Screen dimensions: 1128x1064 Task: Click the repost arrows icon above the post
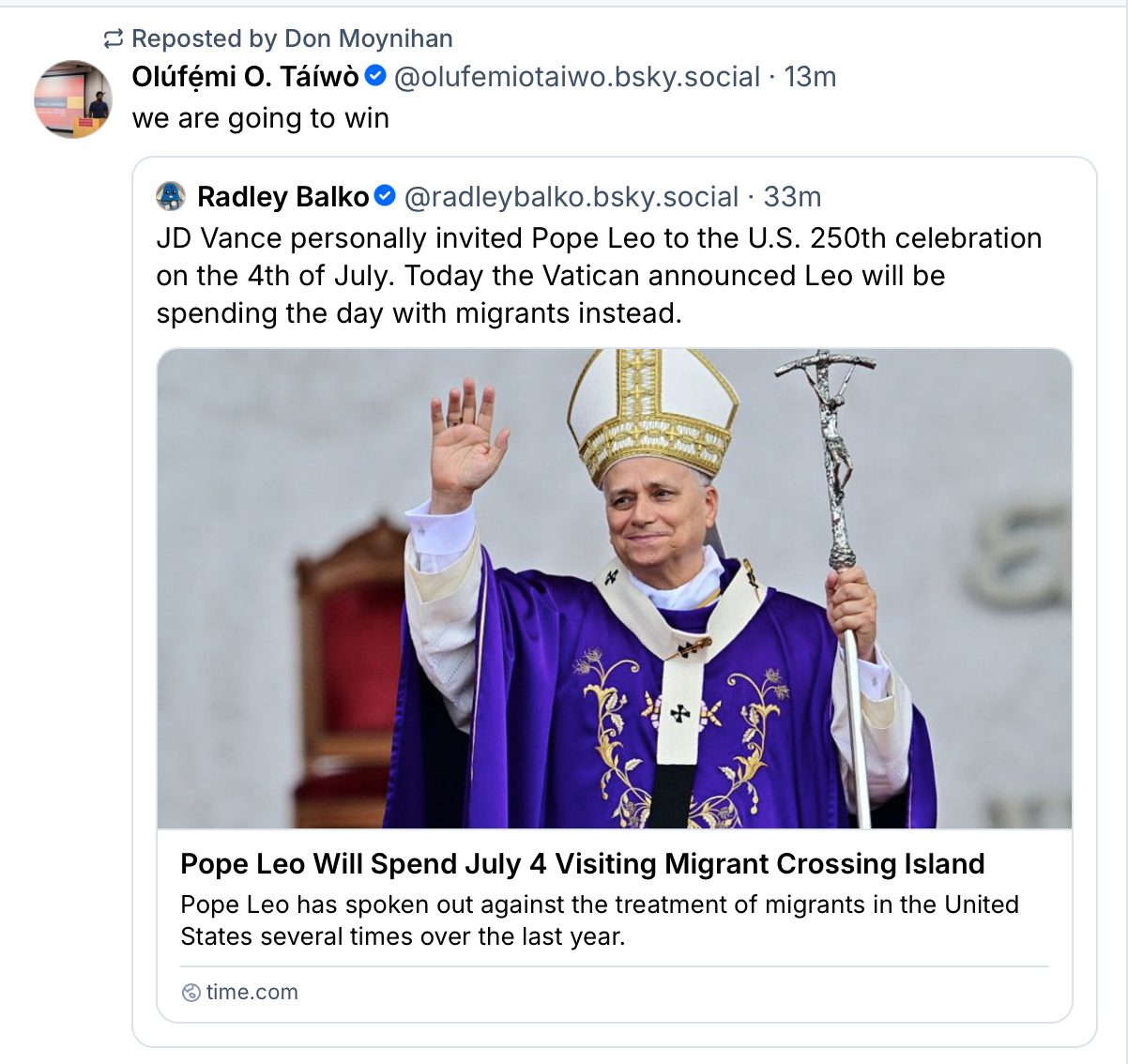pos(114,38)
